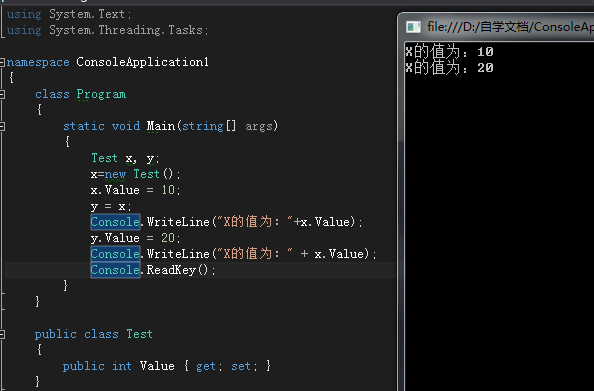Screen dimensions: 594x391
Task: Click the first WriteLine method name
Action: tap(178, 222)
